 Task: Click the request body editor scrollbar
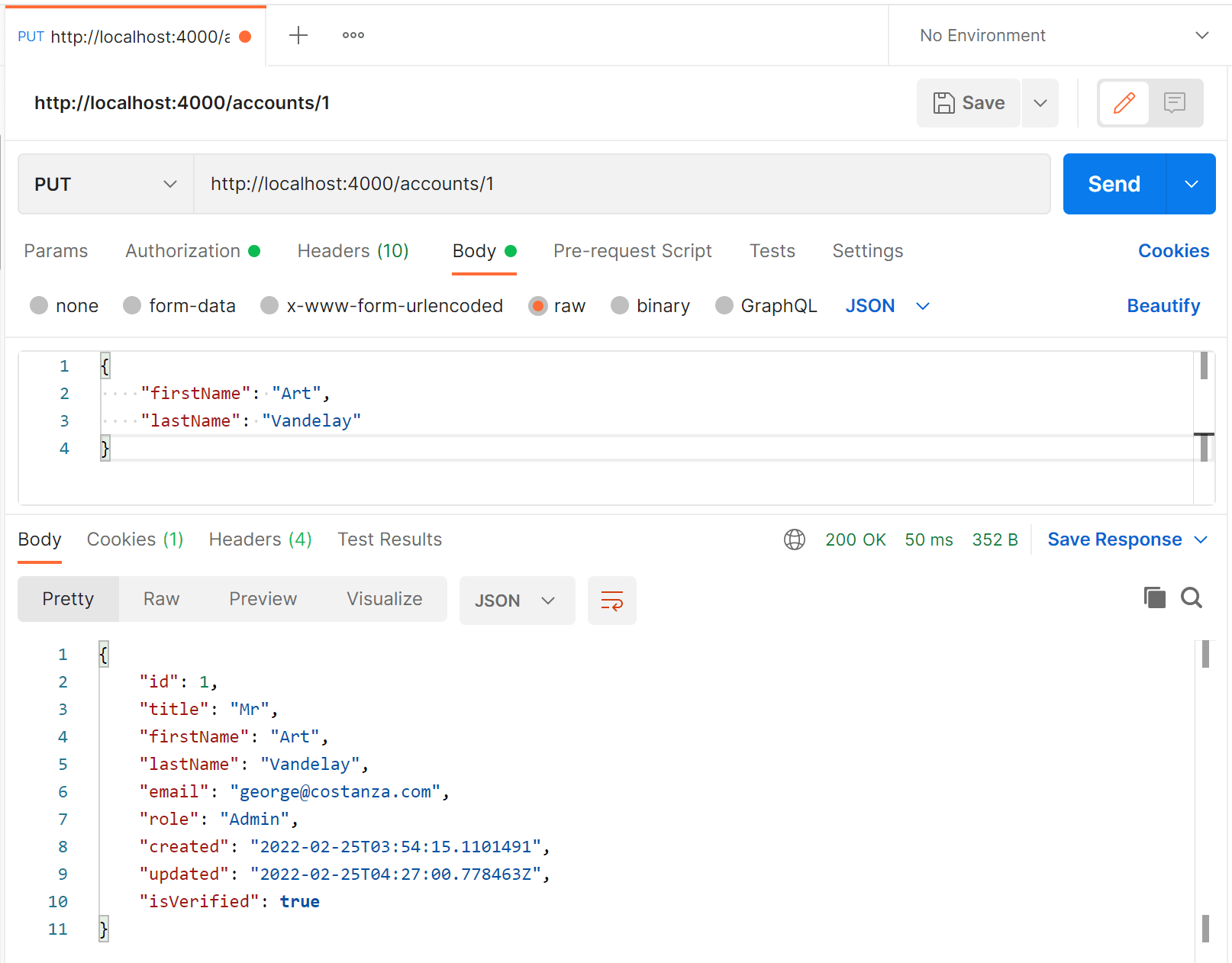point(1204,427)
